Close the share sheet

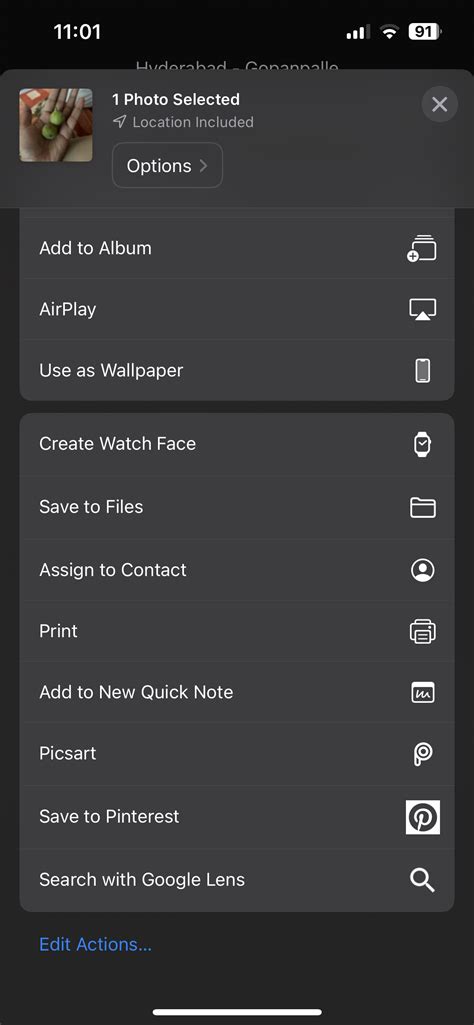point(439,104)
